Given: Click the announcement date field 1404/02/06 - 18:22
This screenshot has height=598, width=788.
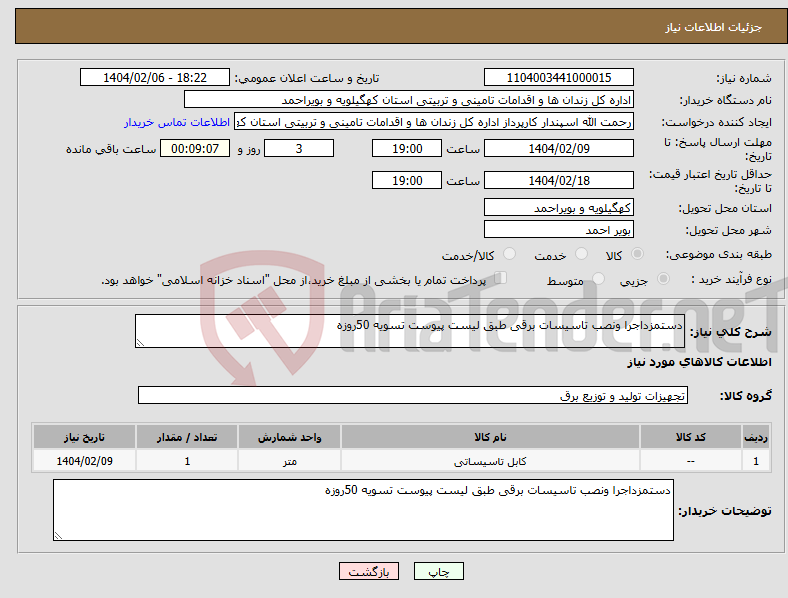Looking at the screenshot, I should [x=155, y=77].
